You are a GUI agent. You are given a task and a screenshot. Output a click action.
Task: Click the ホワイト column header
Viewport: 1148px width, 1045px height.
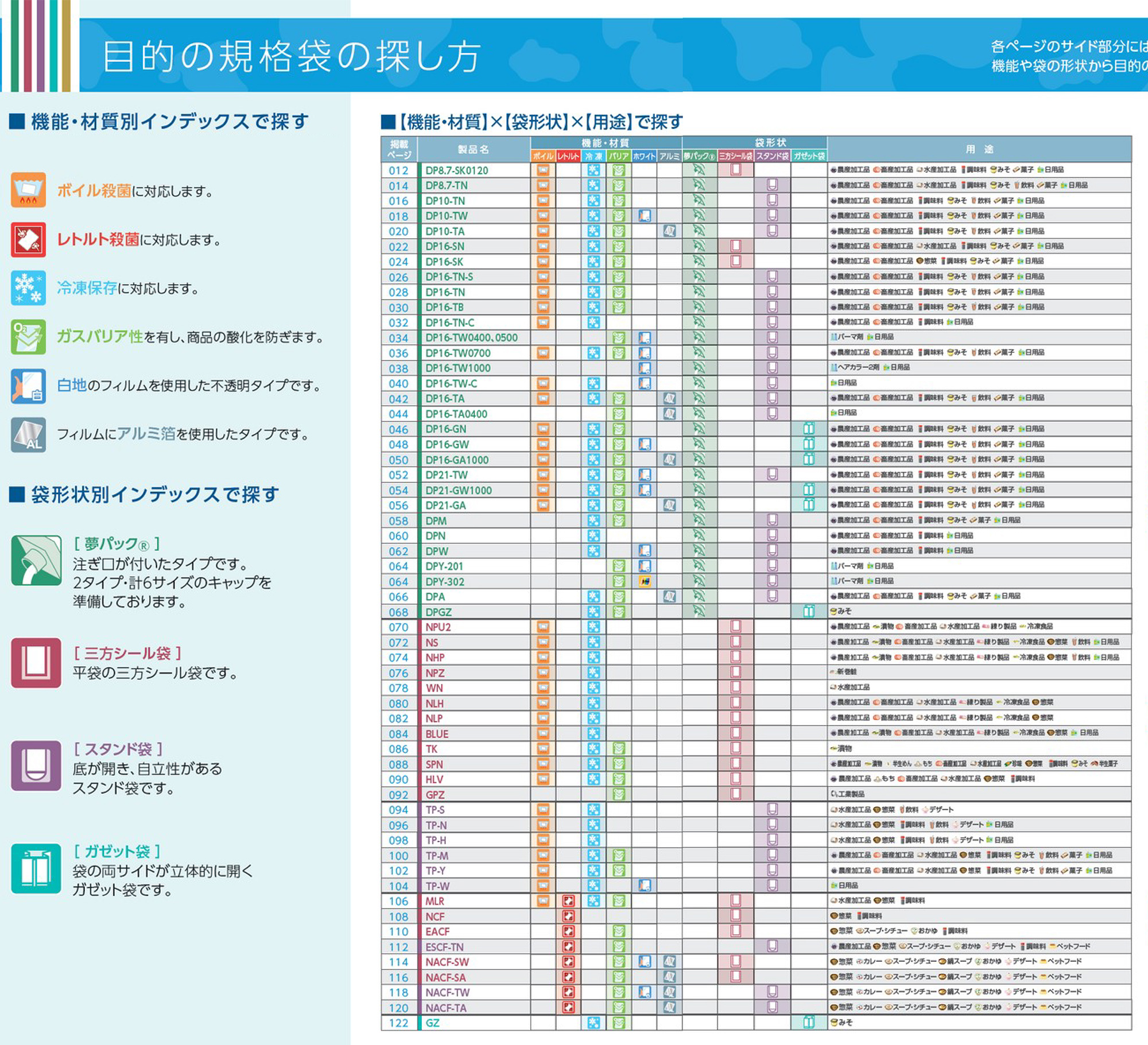pyautogui.click(x=644, y=156)
